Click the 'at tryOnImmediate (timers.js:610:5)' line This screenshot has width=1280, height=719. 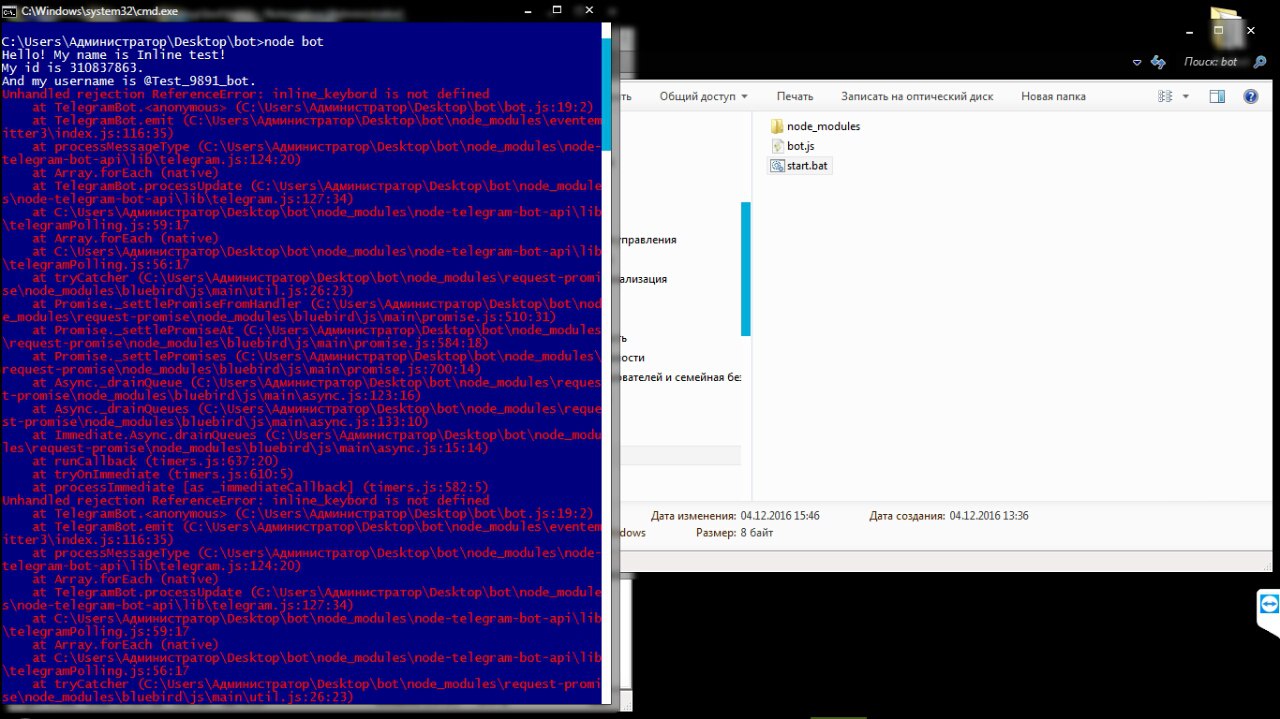tap(162, 474)
